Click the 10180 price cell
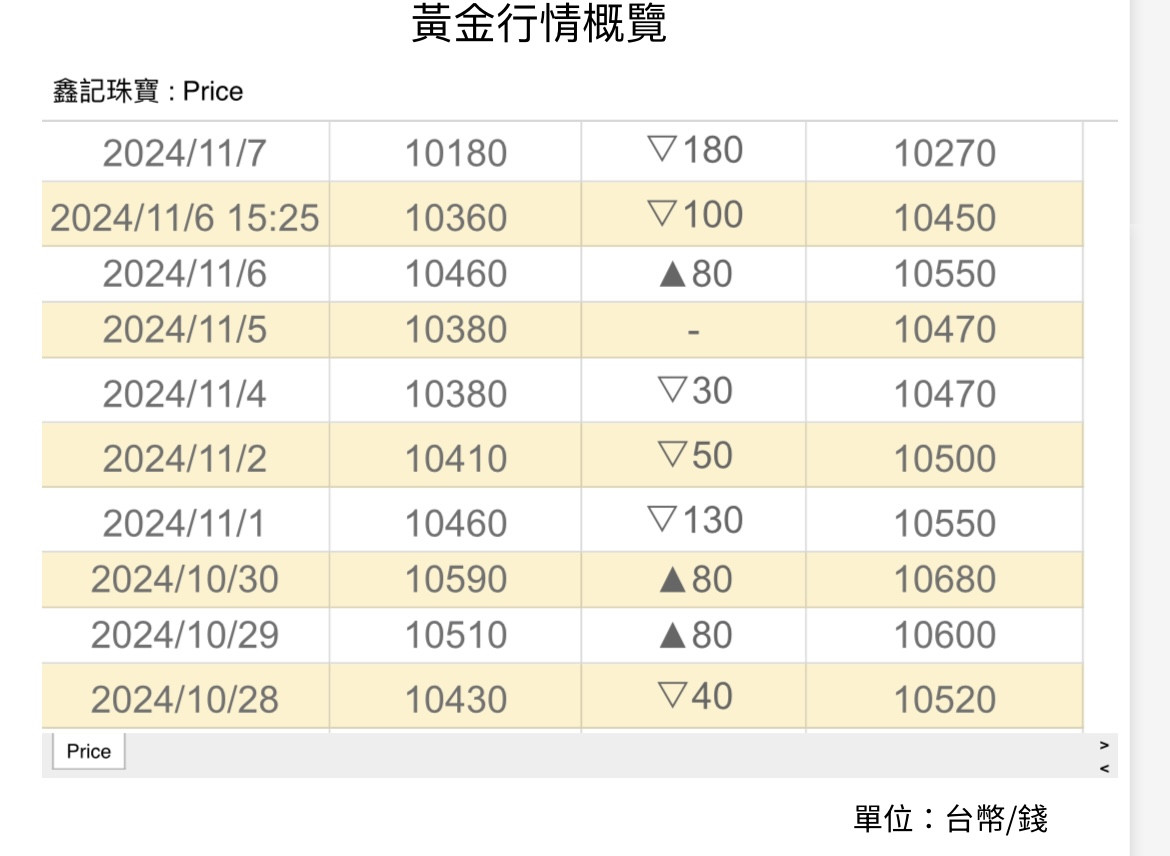The height and width of the screenshot is (856, 1170). pyautogui.click(x=456, y=153)
